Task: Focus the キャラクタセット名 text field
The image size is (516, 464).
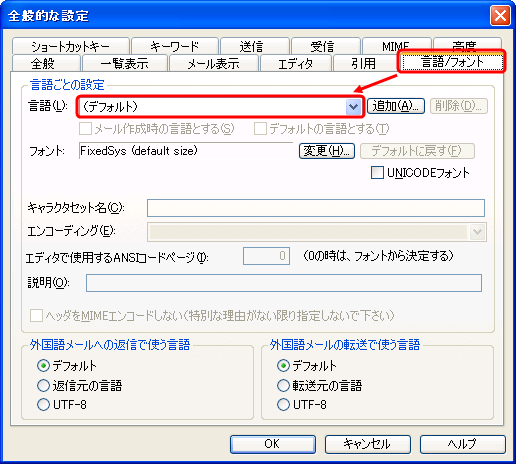Action: pyautogui.click(x=316, y=208)
